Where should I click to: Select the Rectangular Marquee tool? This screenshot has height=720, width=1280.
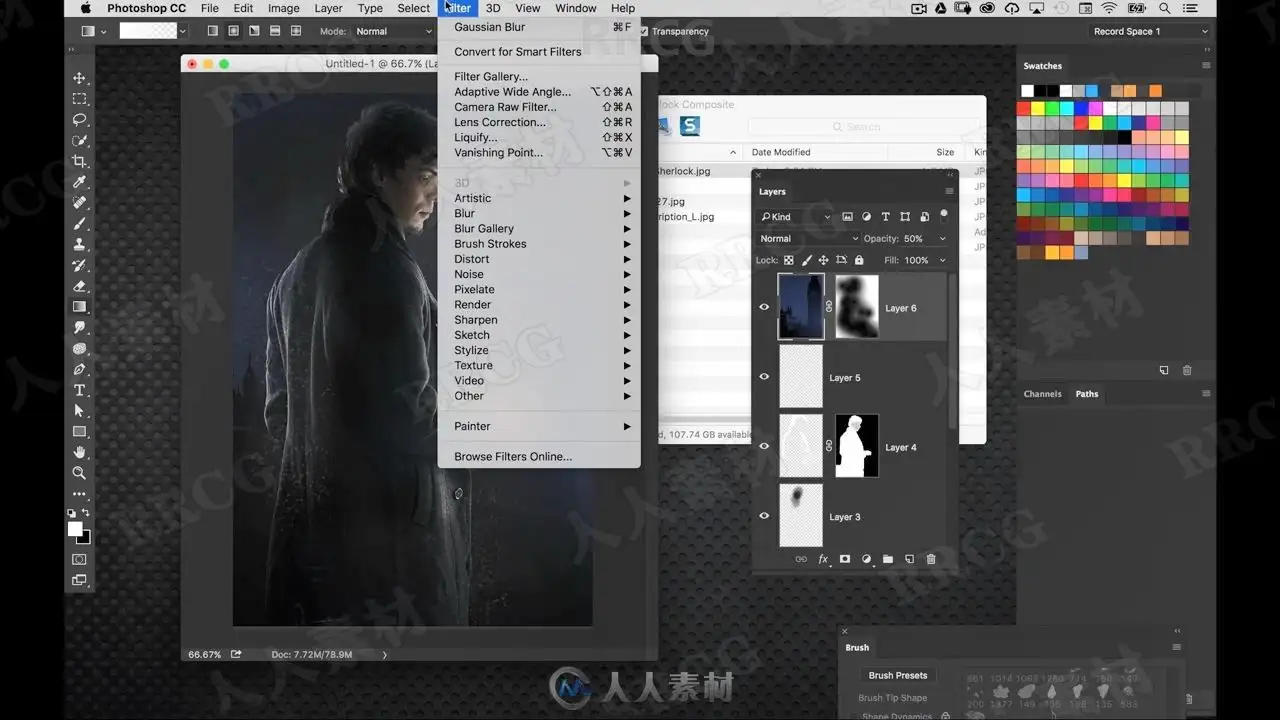coord(79,99)
